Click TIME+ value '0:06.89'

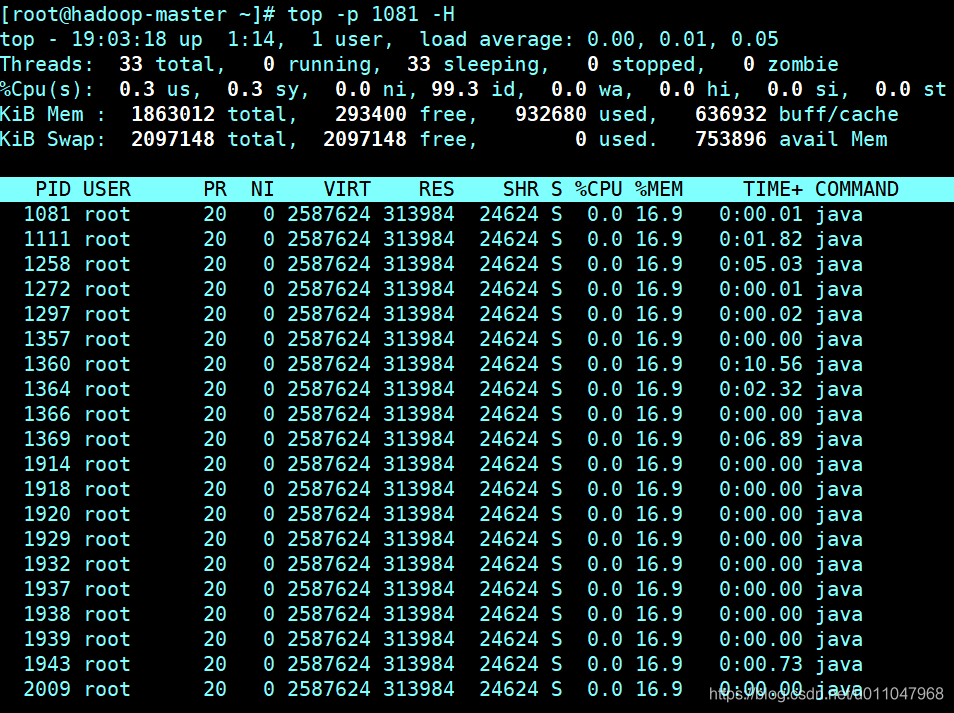[761, 439]
